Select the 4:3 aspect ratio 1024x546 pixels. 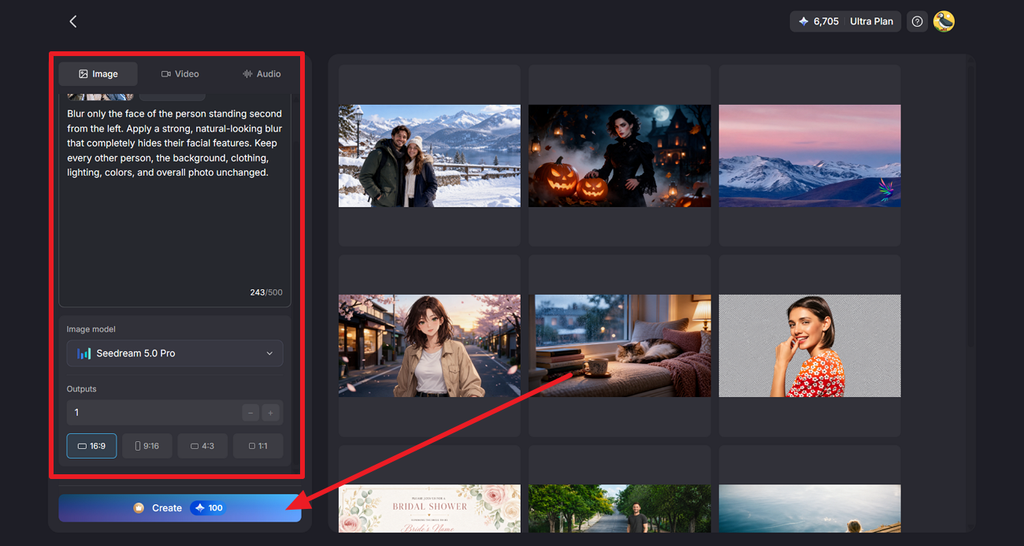tap(202, 446)
